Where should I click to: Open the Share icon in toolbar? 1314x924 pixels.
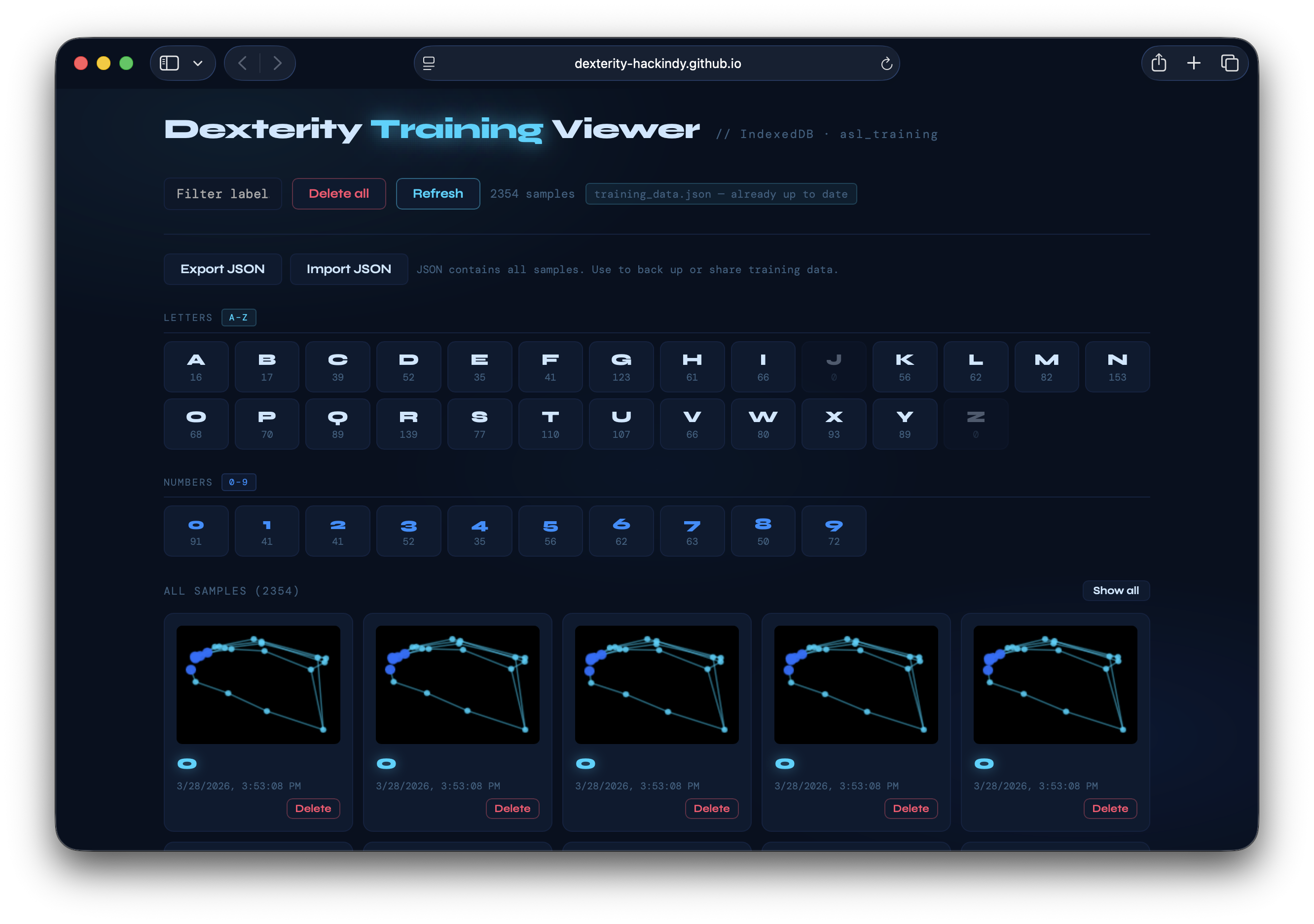(x=1158, y=63)
